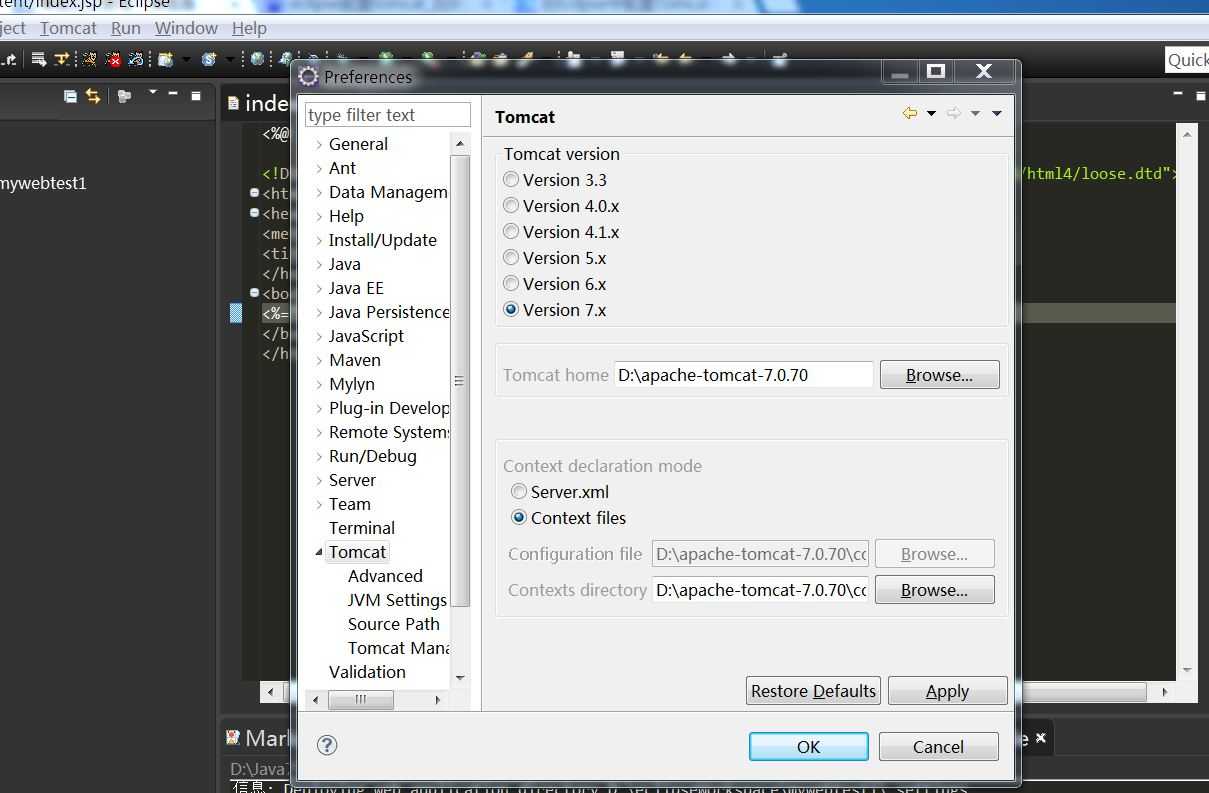This screenshot has height=793, width=1209.
Task: Click the Help question mark icon
Action: tap(327, 744)
